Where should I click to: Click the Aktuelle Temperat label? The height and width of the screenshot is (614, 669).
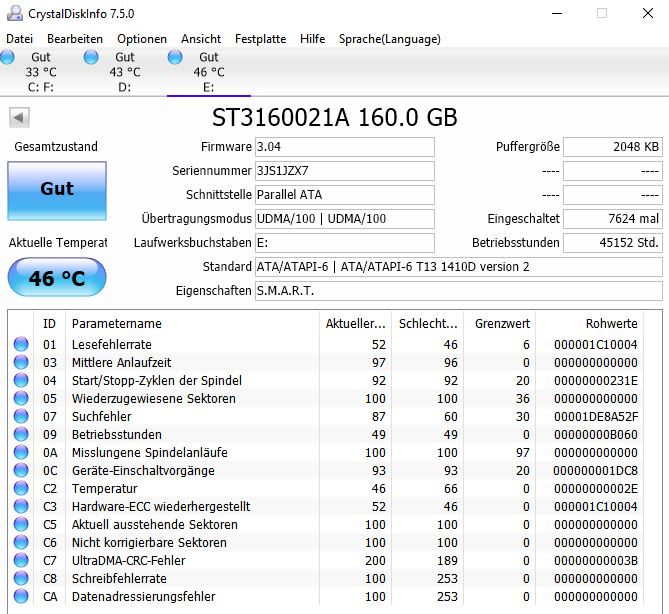click(58, 242)
